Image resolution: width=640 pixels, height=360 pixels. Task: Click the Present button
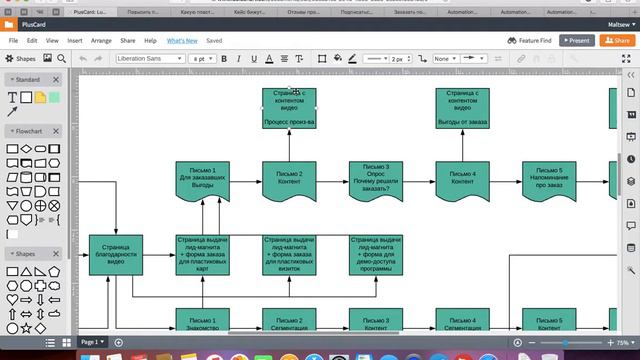pos(577,40)
